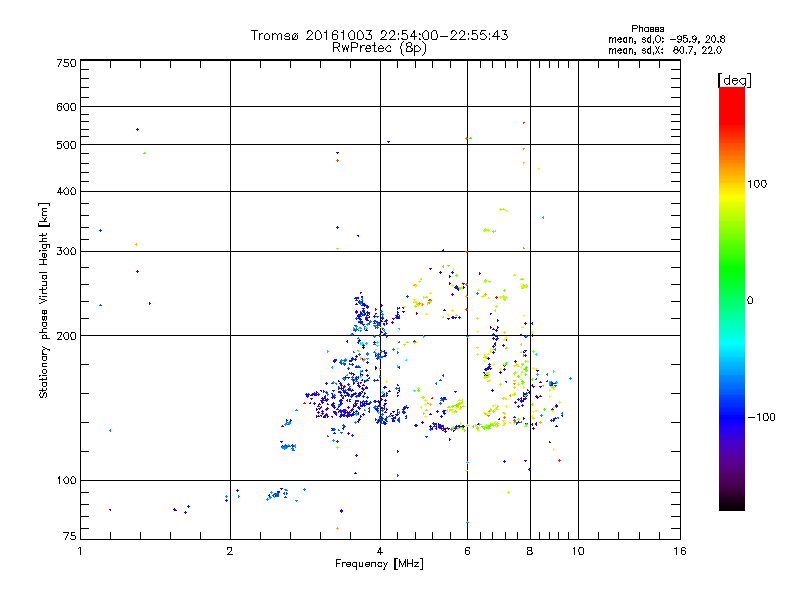Click the y-axis tick label '100'

(66, 481)
